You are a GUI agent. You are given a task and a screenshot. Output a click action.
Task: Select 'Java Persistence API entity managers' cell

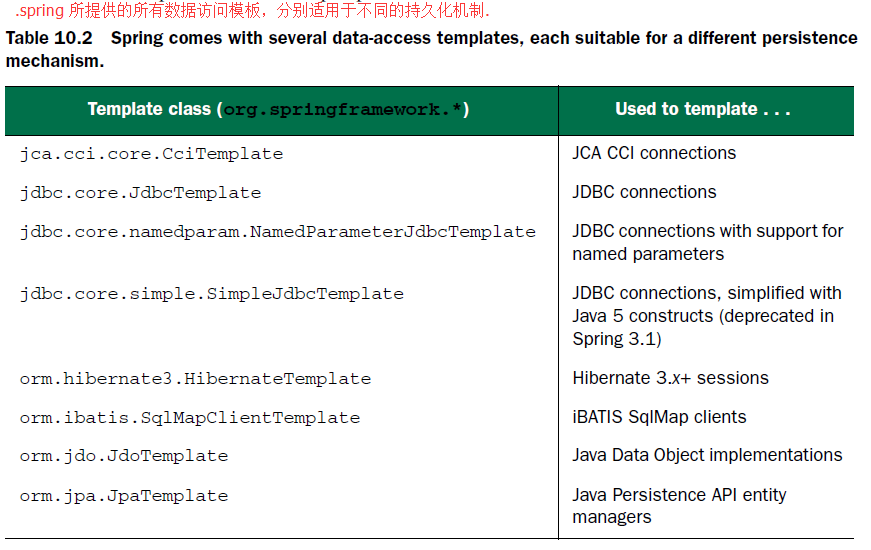(679, 506)
